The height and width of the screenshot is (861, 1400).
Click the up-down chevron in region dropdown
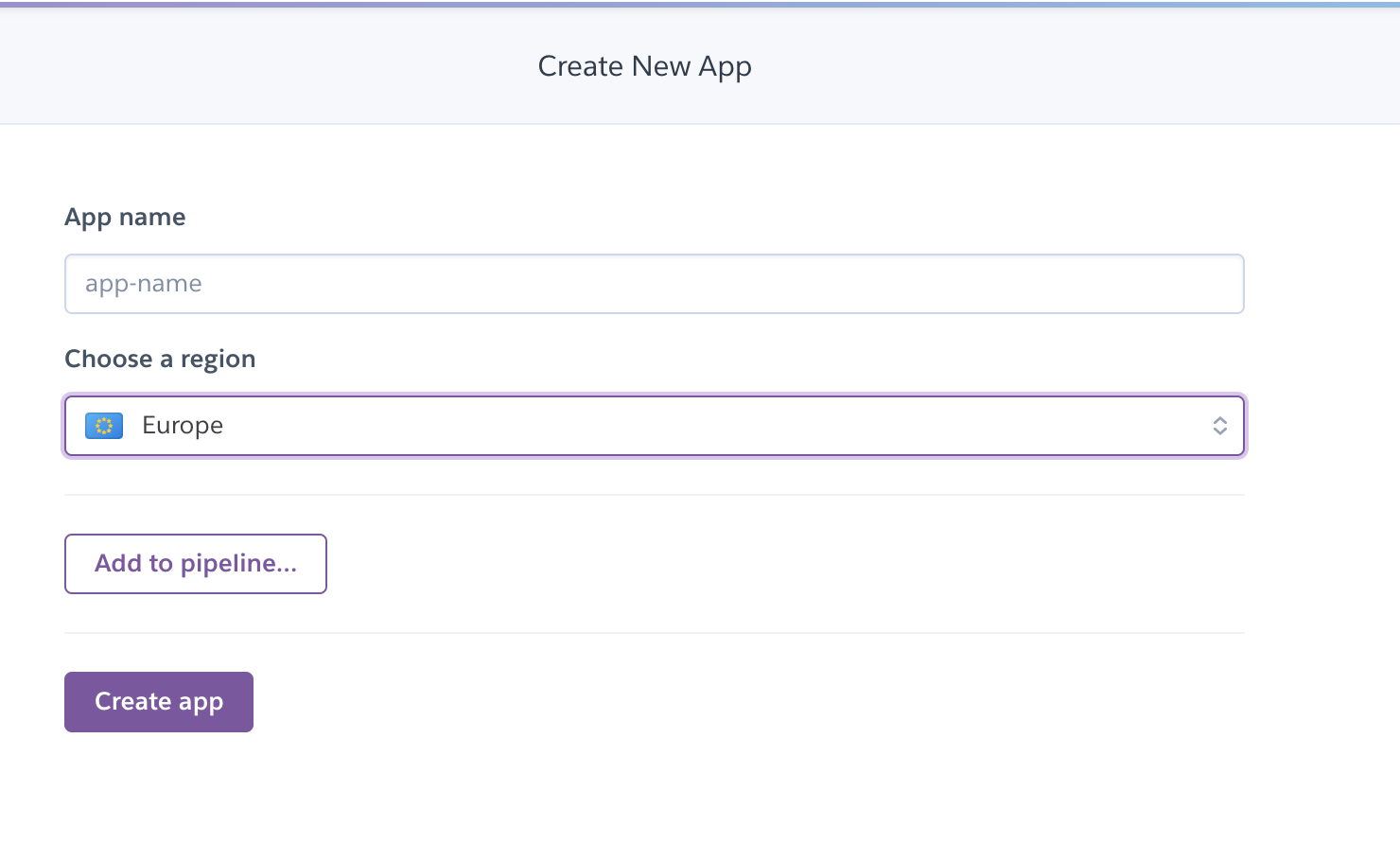pos(1221,426)
